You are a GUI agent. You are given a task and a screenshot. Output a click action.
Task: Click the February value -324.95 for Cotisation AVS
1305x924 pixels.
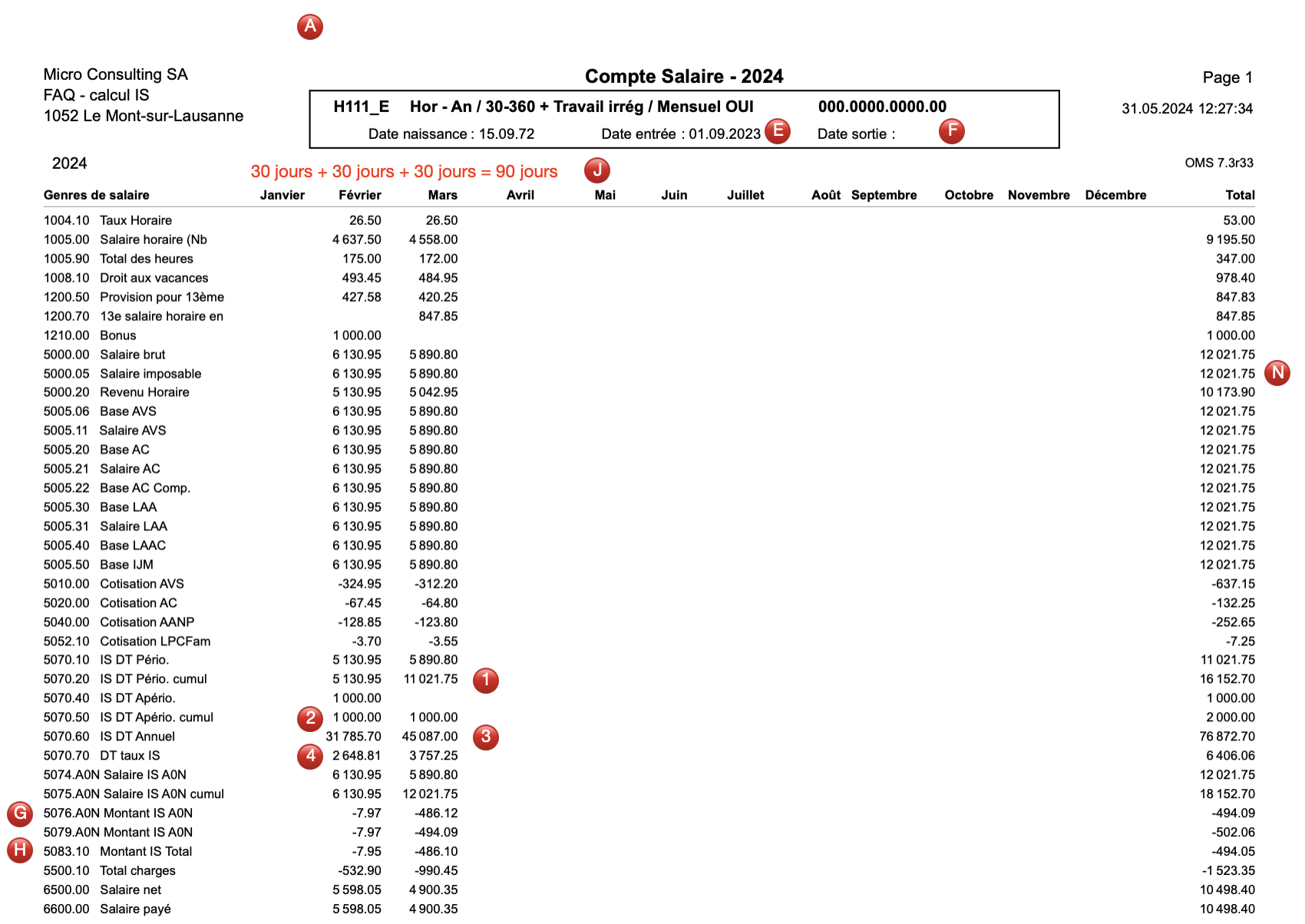[359, 584]
